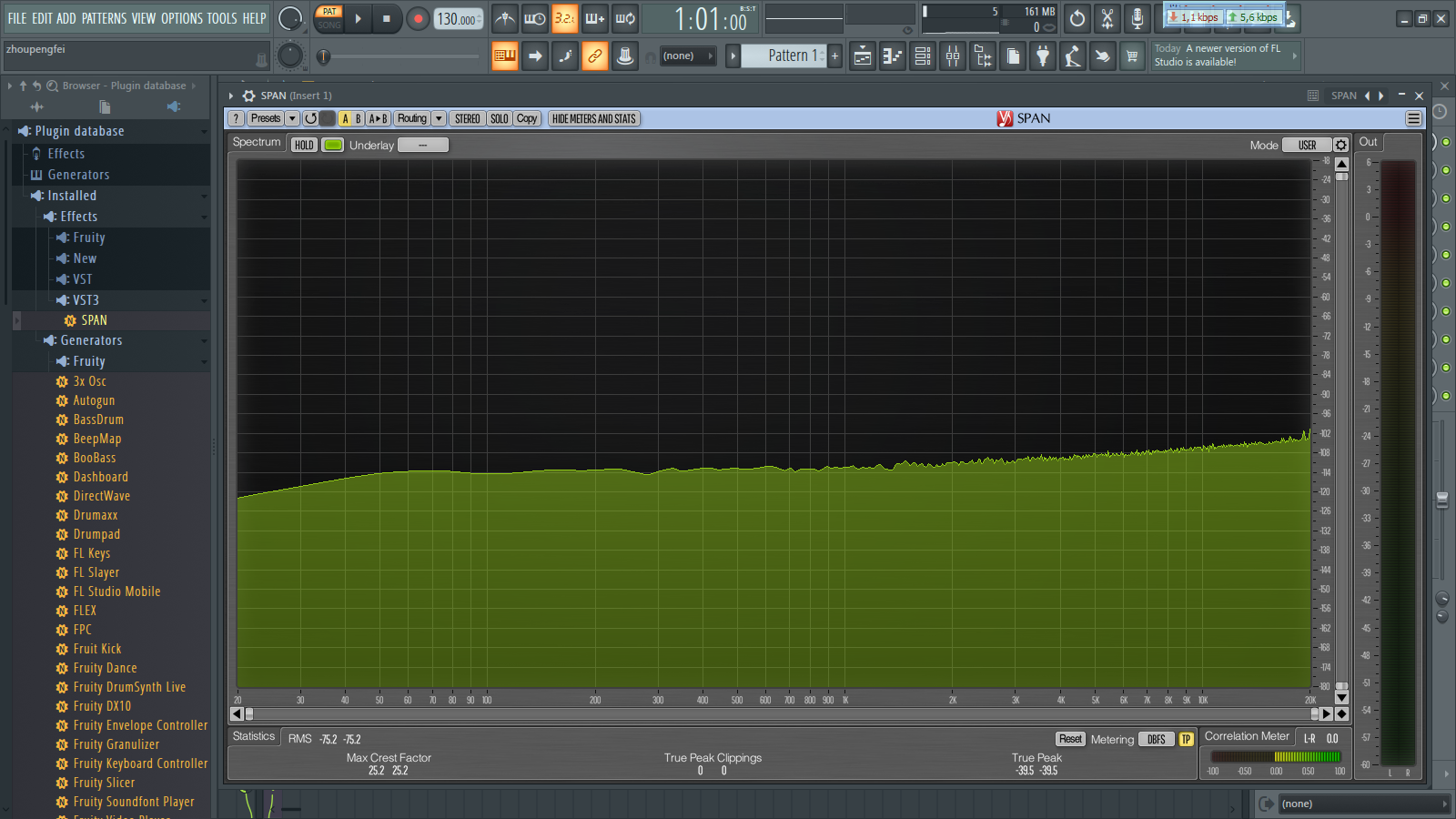Open the PATTERNS menu
1456x819 pixels.
click(105, 18)
